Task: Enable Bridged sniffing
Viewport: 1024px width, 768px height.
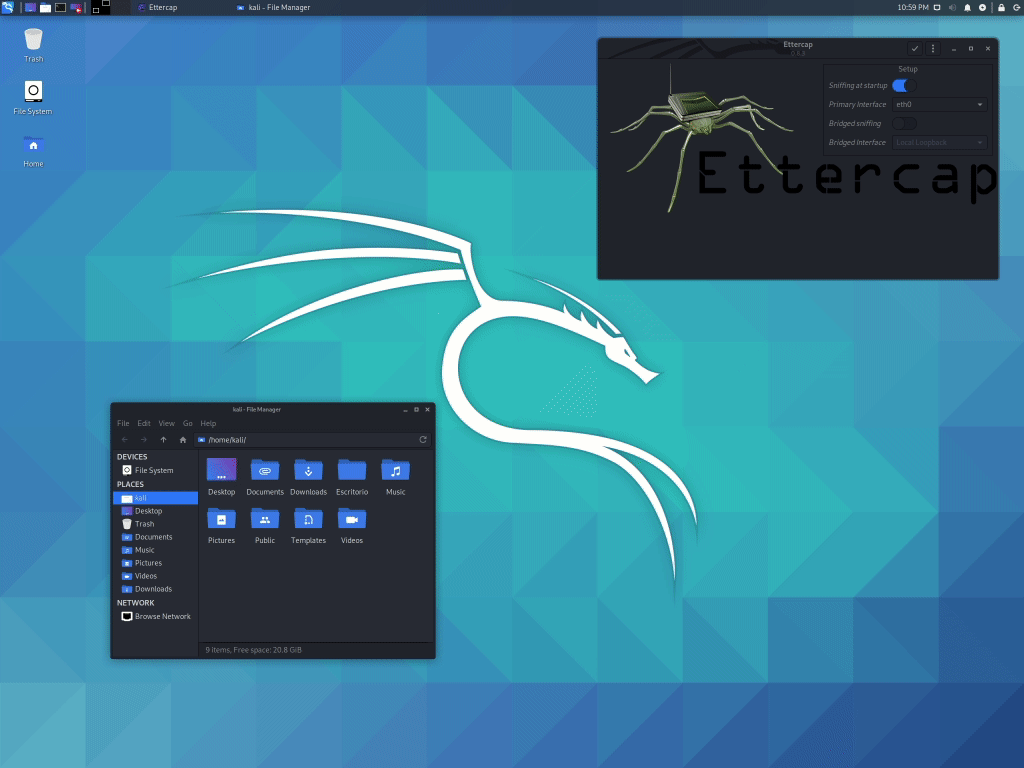Action: point(903,123)
